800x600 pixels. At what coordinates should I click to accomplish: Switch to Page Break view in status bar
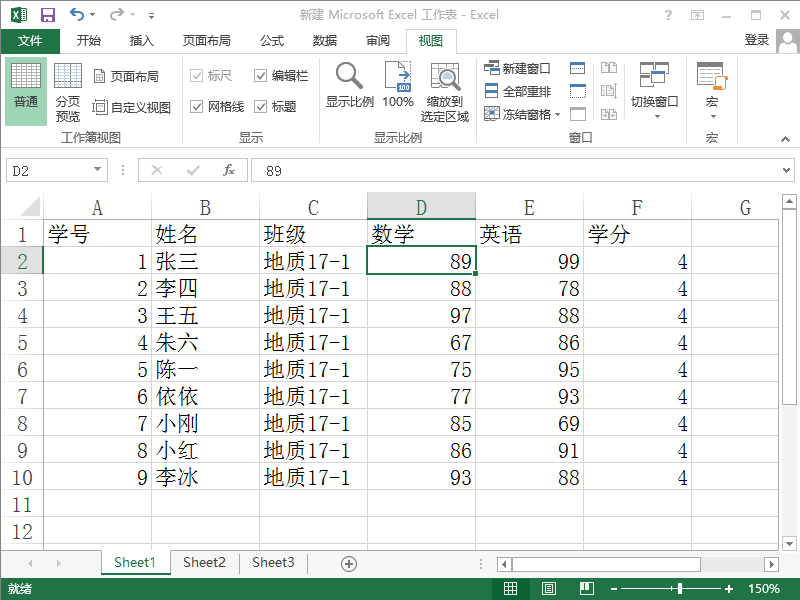(x=587, y=589)
